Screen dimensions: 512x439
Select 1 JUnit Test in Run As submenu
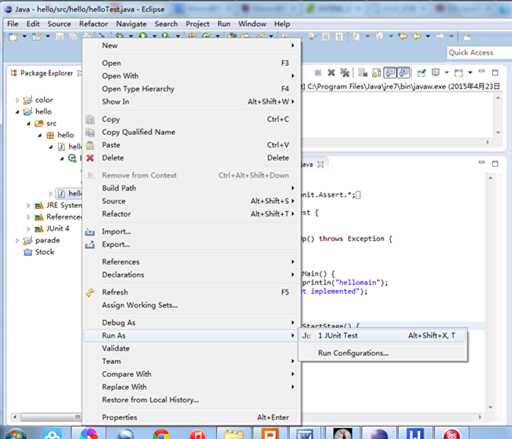(383, 336)
